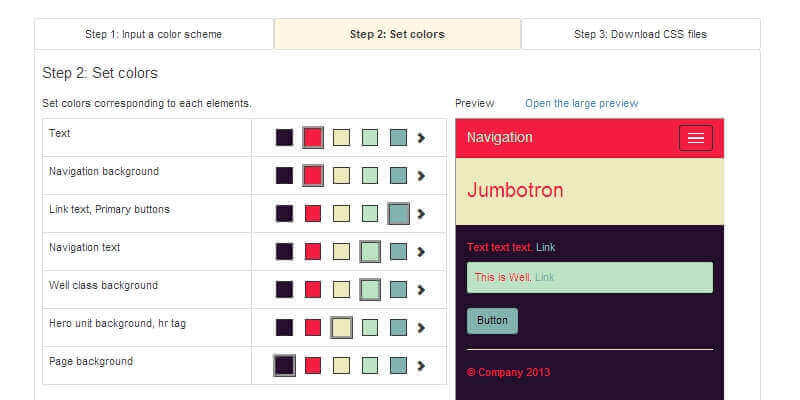
Task: Choose dark purple swatch for Navigation background
Action: click(285, 175)
